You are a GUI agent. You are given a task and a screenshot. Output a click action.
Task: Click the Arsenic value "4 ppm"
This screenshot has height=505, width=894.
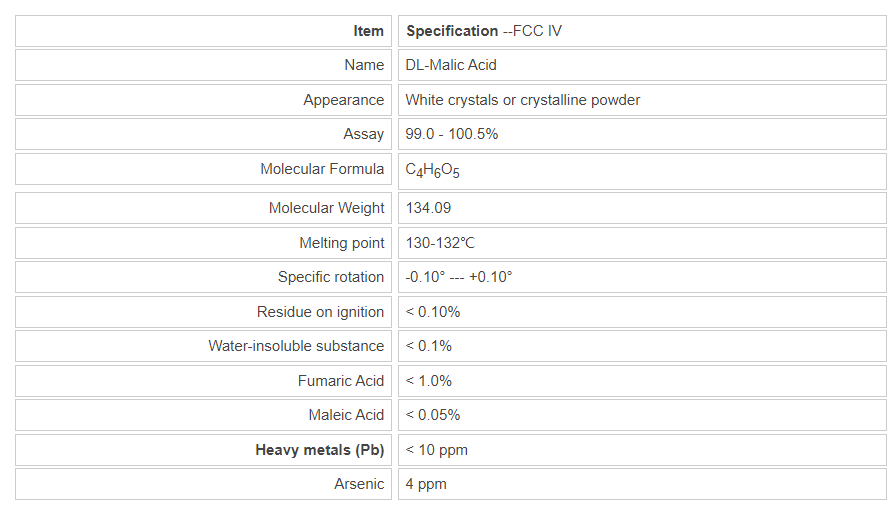426,484
